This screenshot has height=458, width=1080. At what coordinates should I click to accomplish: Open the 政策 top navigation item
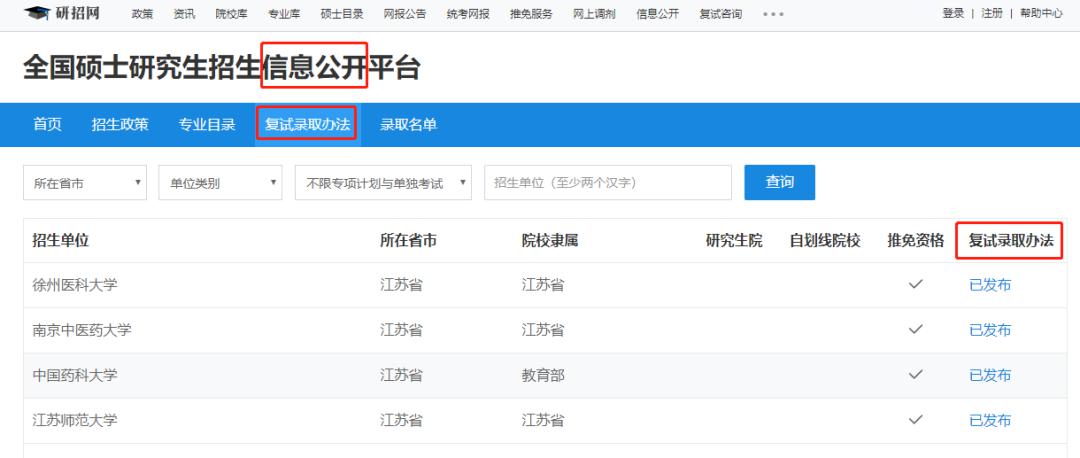point(142,14)
